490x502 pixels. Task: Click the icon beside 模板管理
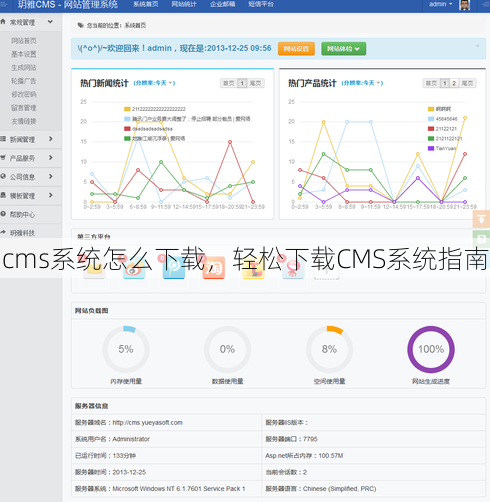point(3,195)
